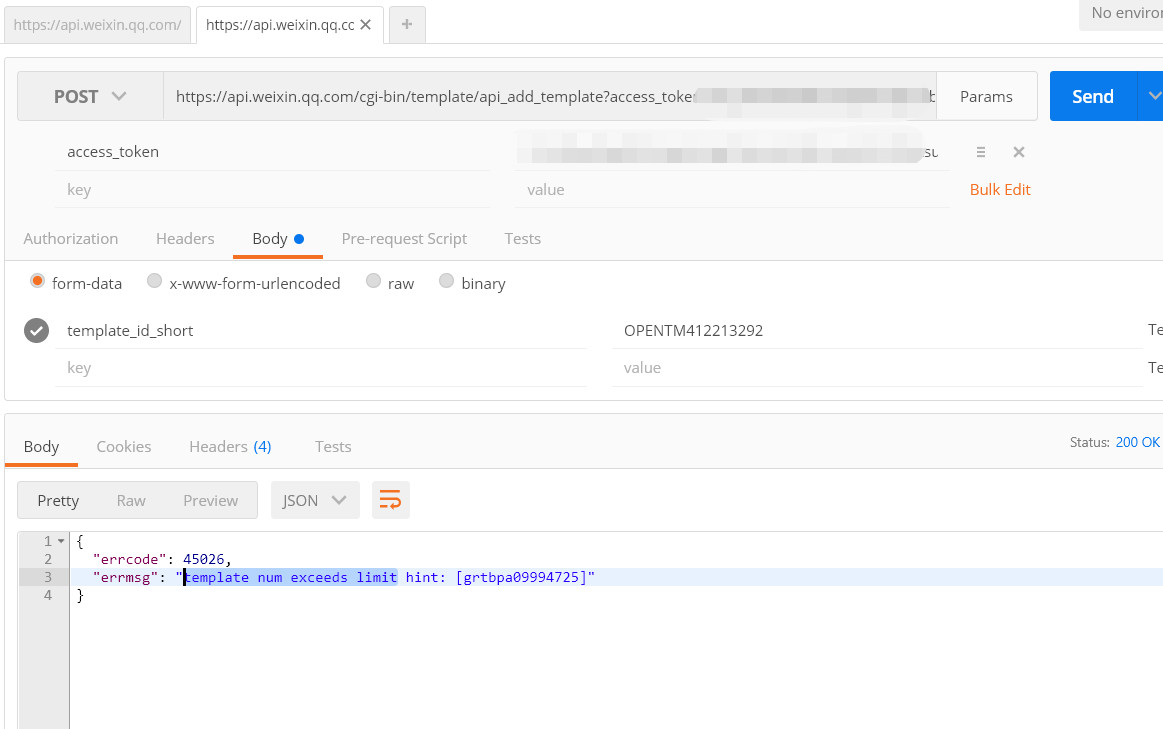1163x729 pixels.
Task: Switch response view to Pretty
Action: [58, 501]
